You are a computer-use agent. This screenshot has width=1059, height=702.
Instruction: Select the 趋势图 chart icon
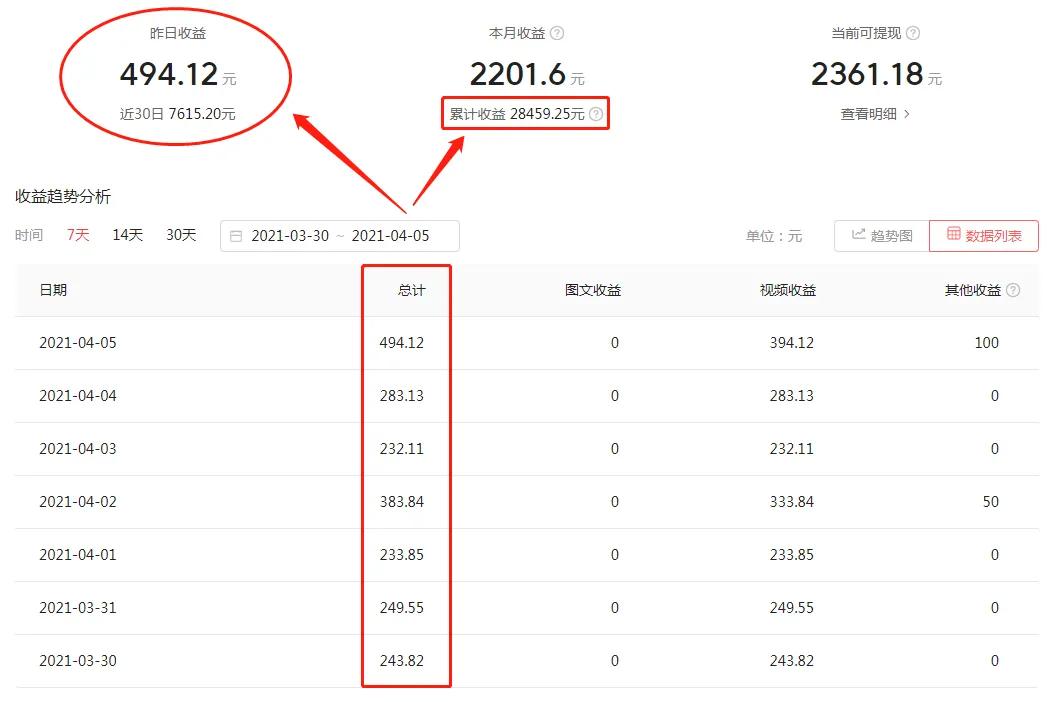[857, 235]
